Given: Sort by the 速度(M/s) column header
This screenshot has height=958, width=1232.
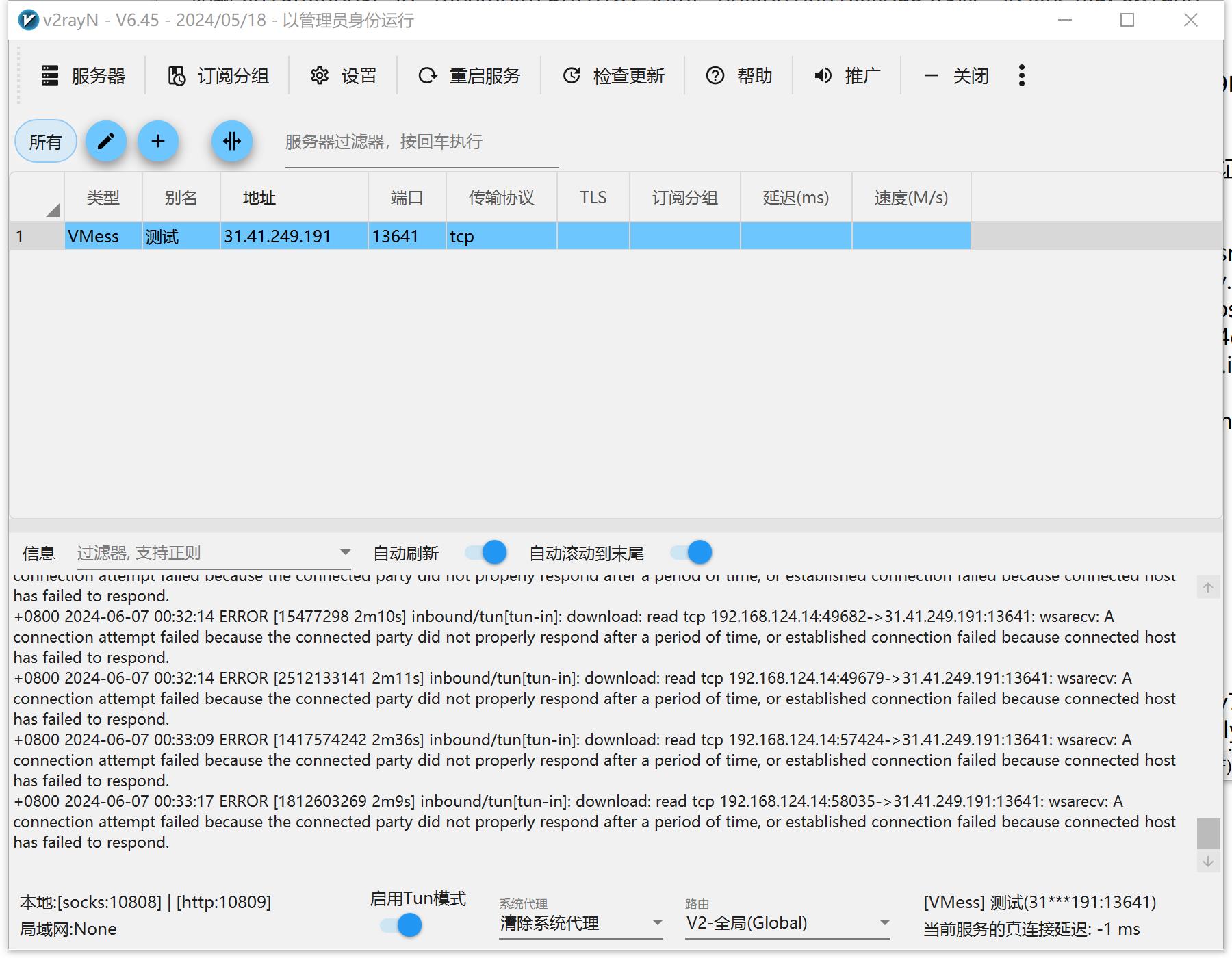Looking at the screenshot, I should coord(912,198).
